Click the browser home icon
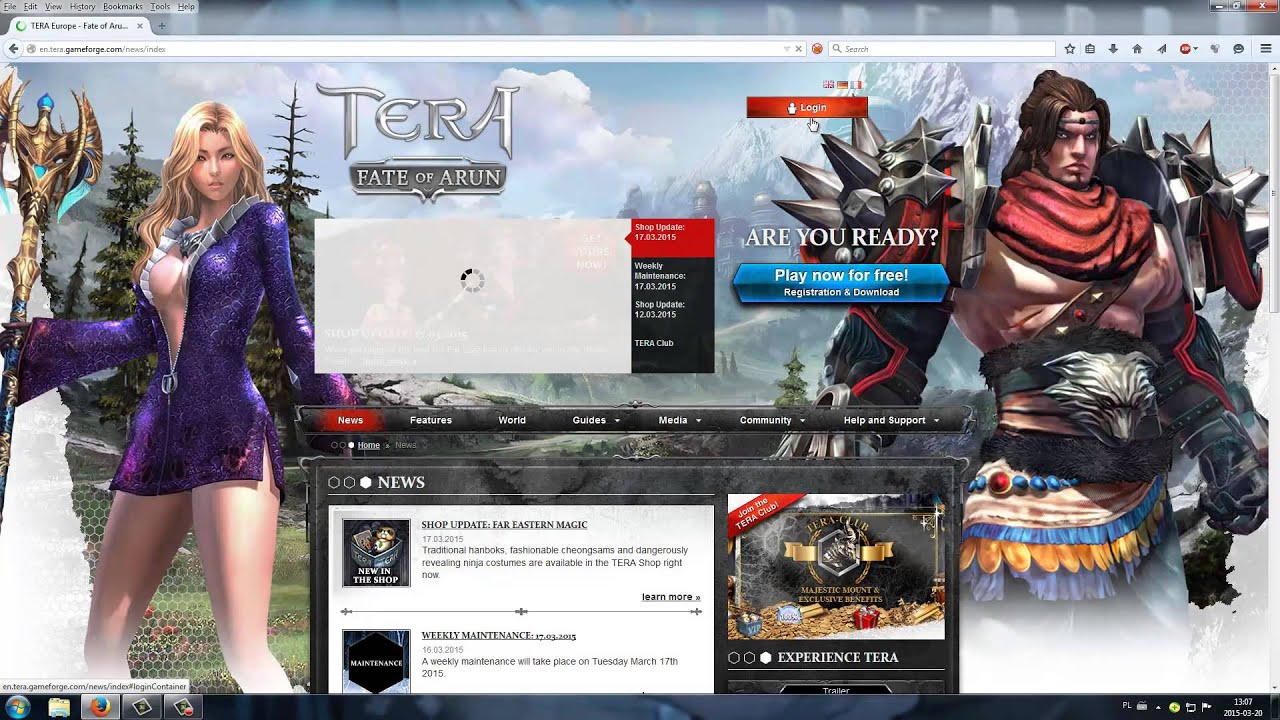Viewport: 1280px width, 720px height. 1137,49
